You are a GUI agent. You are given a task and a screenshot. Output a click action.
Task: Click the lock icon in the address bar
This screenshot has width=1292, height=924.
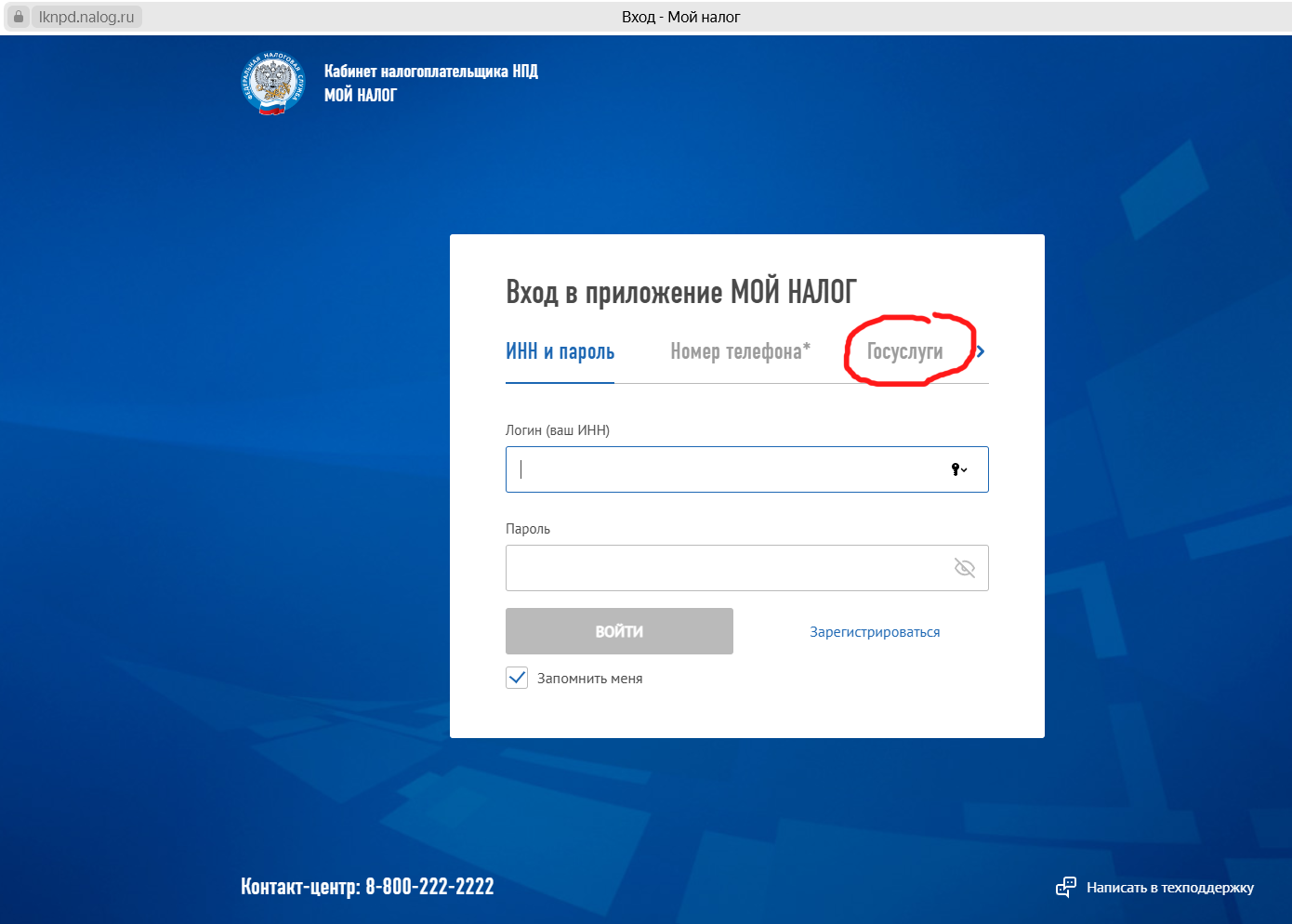[x=18, y=17]
